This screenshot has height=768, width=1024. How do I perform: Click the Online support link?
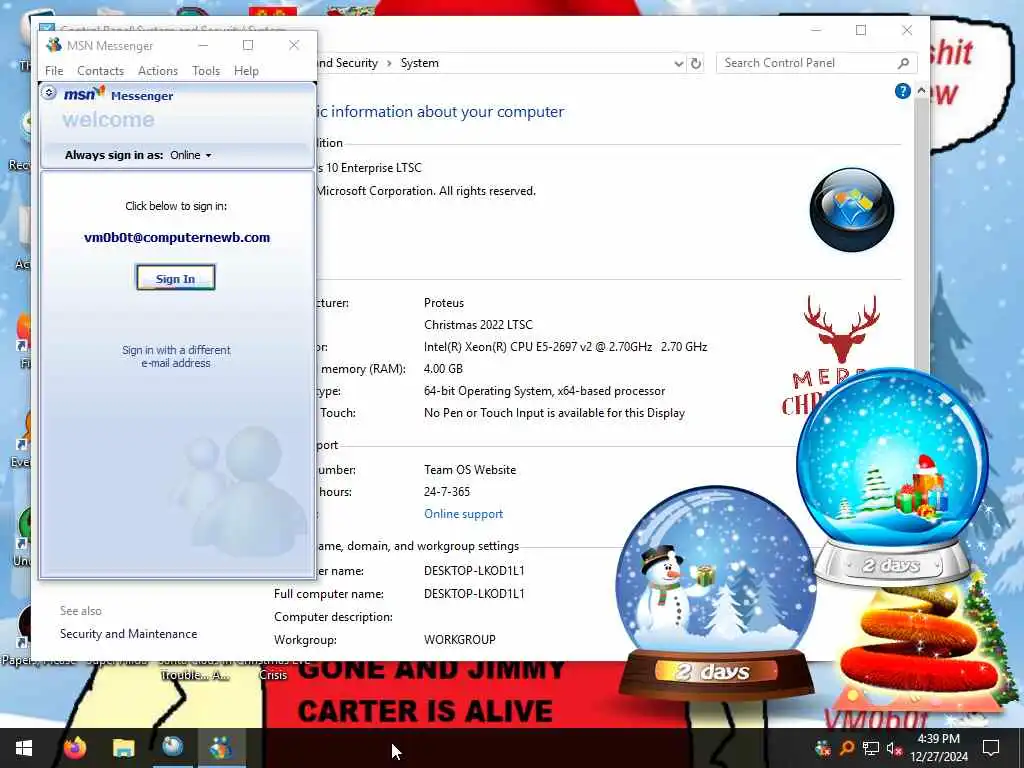click(464, 514)
